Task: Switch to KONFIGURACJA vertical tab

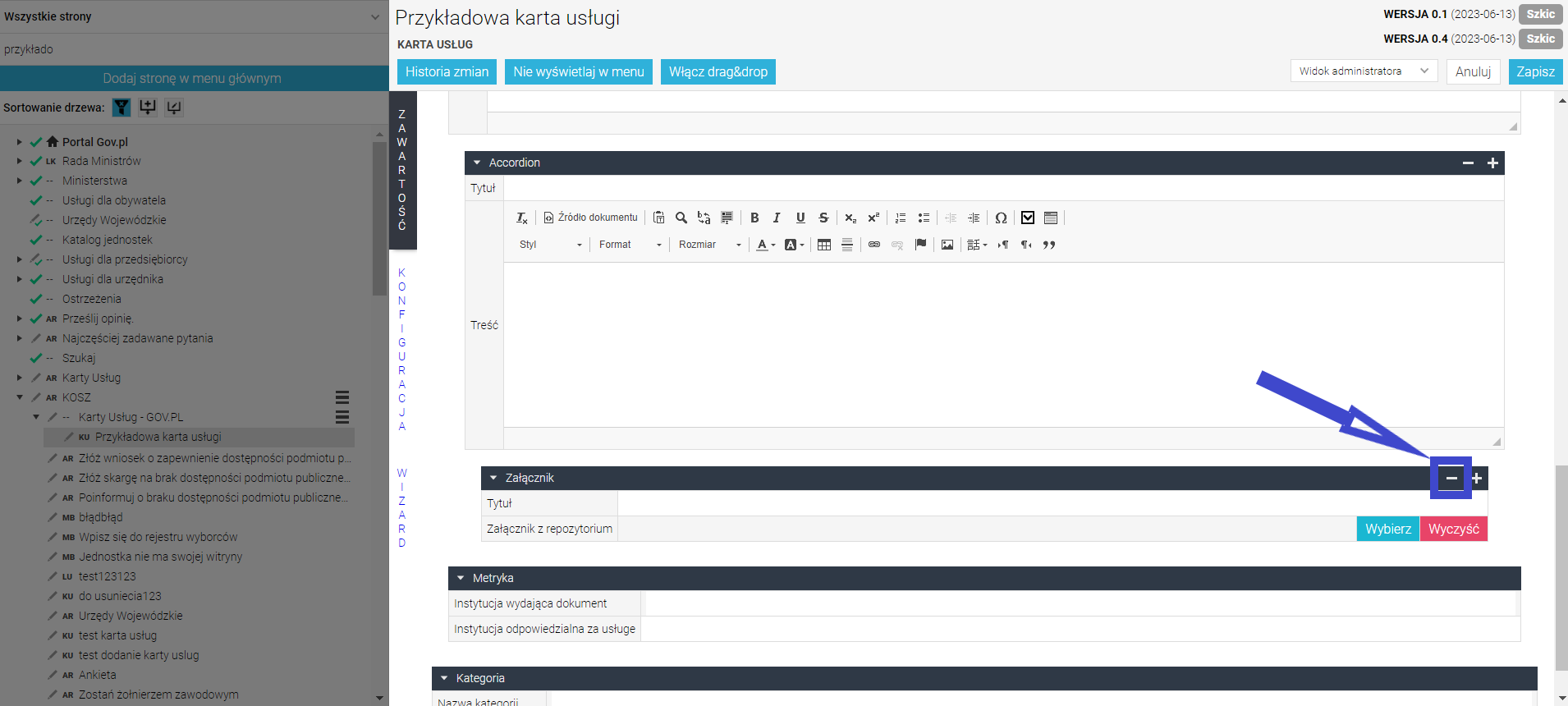Action: (402, 349)
